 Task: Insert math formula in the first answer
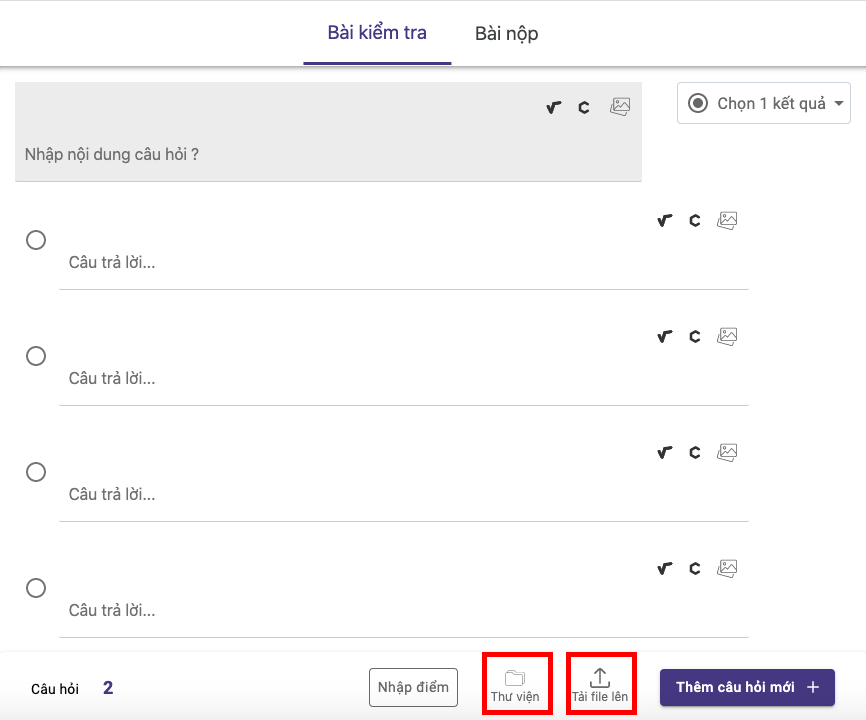point(664,221)
